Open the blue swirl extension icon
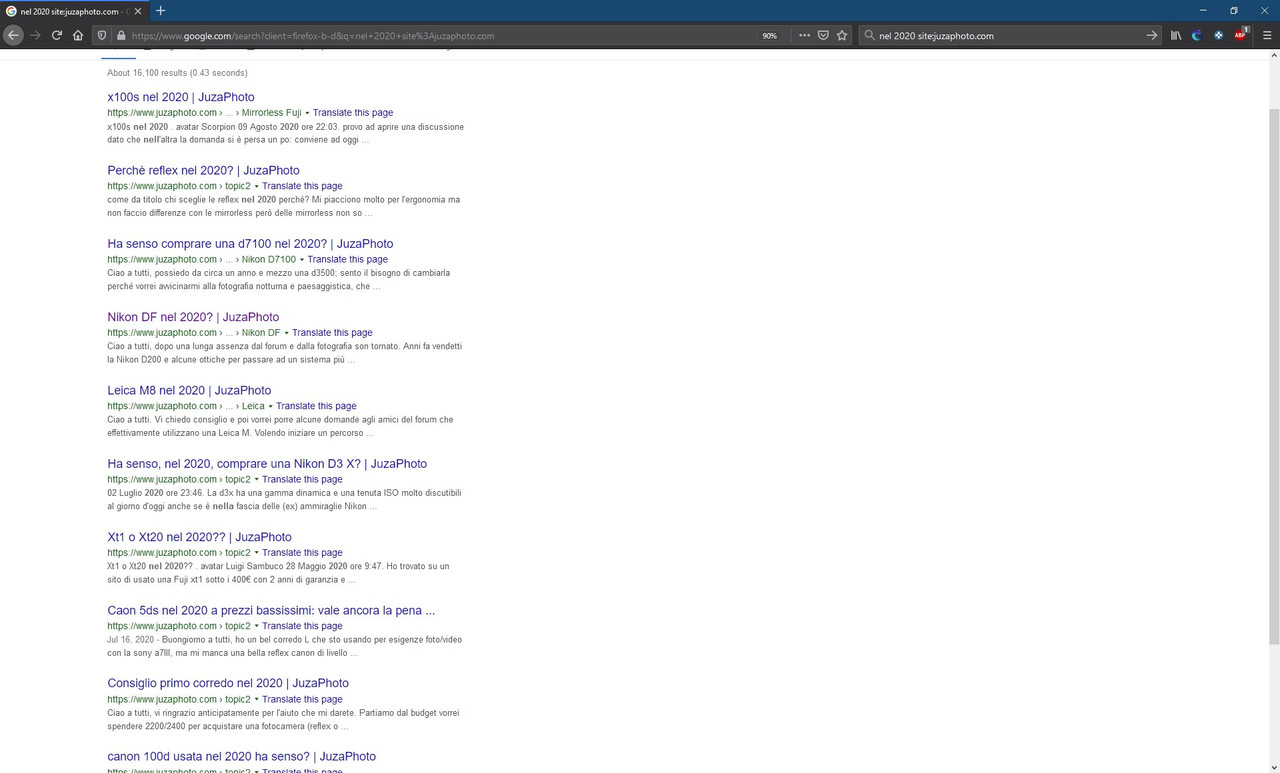1280x773 pixels. click(x=1197, y=35)
